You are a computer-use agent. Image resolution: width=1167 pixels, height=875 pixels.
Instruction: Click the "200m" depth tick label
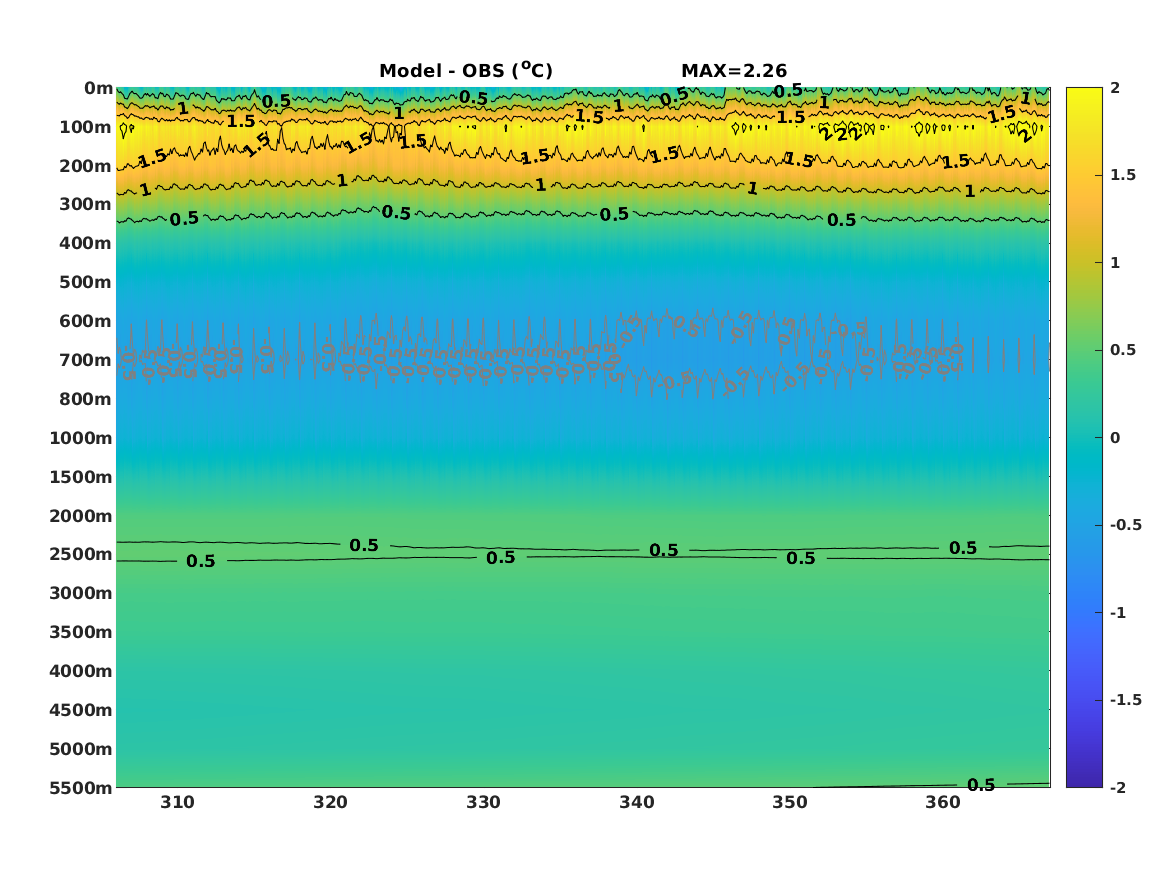(x=86, y=166)
